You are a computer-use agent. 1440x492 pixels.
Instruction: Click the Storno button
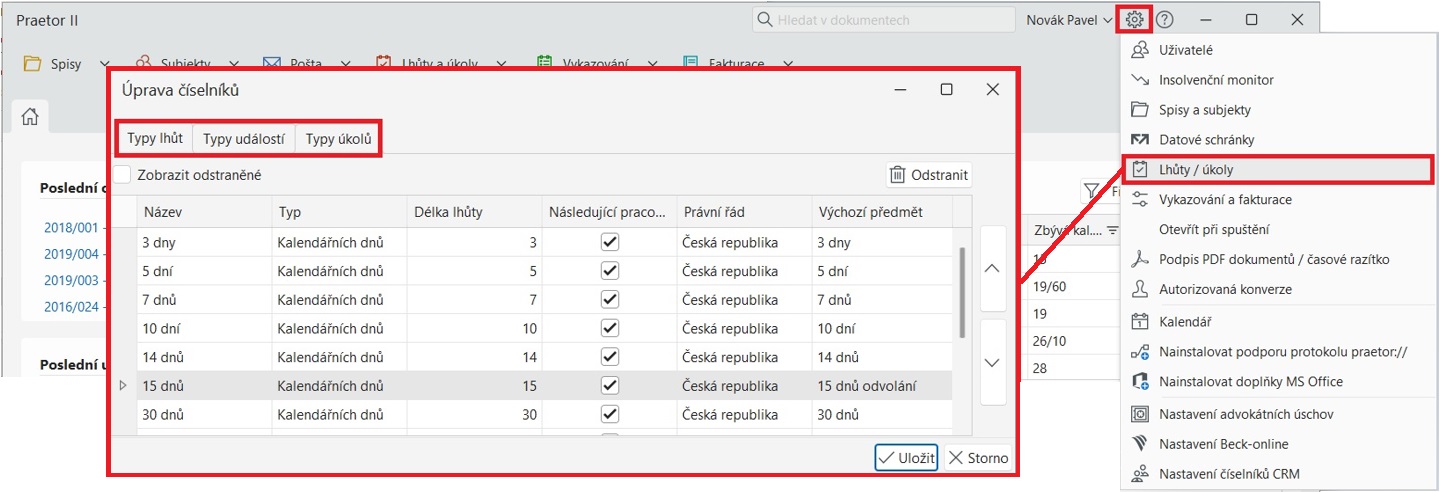click(979, 458)
